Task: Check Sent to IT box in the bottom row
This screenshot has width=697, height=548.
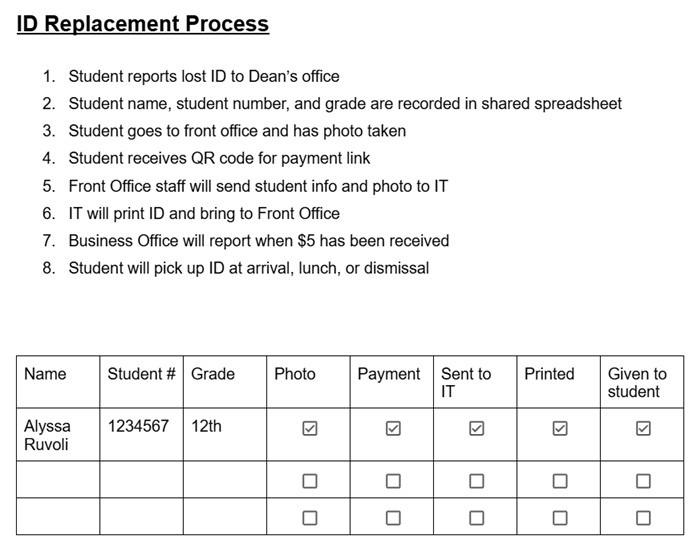Action: tap(477, 517)
